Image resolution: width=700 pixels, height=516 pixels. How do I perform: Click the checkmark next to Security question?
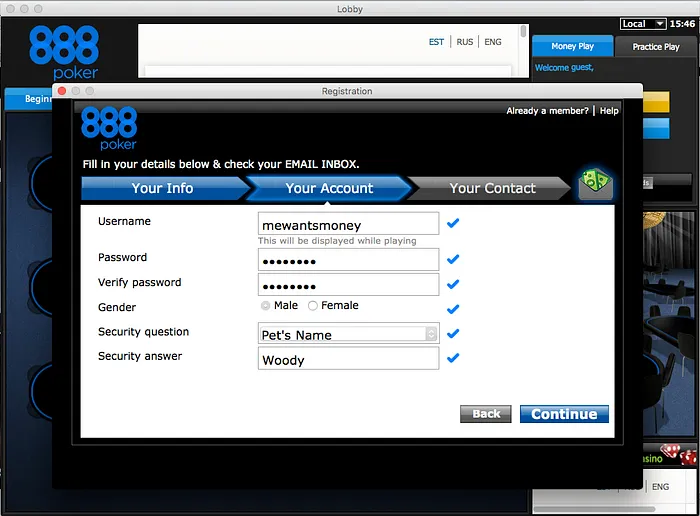point(453,333)
